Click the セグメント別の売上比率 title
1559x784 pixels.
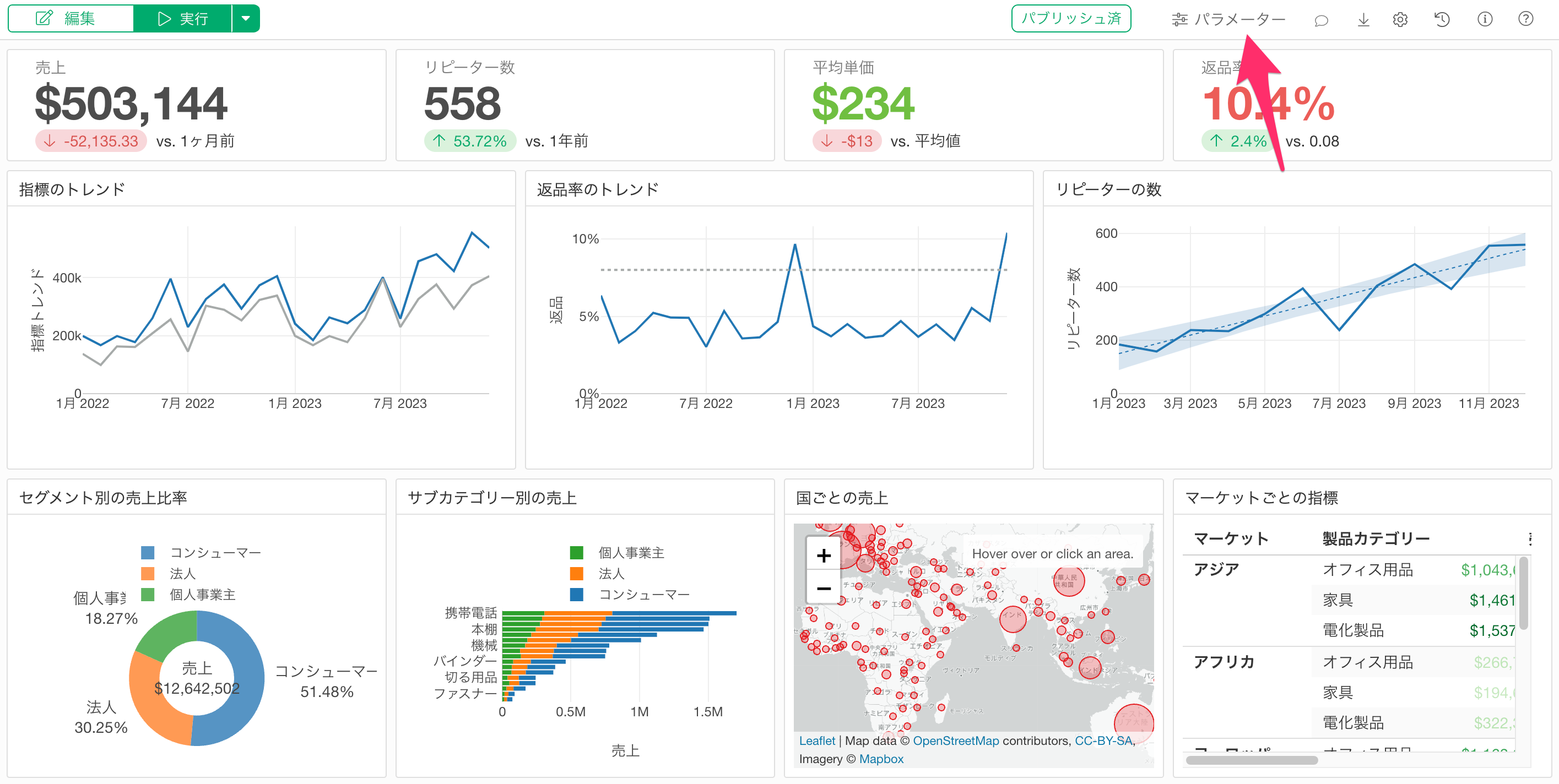103,498
